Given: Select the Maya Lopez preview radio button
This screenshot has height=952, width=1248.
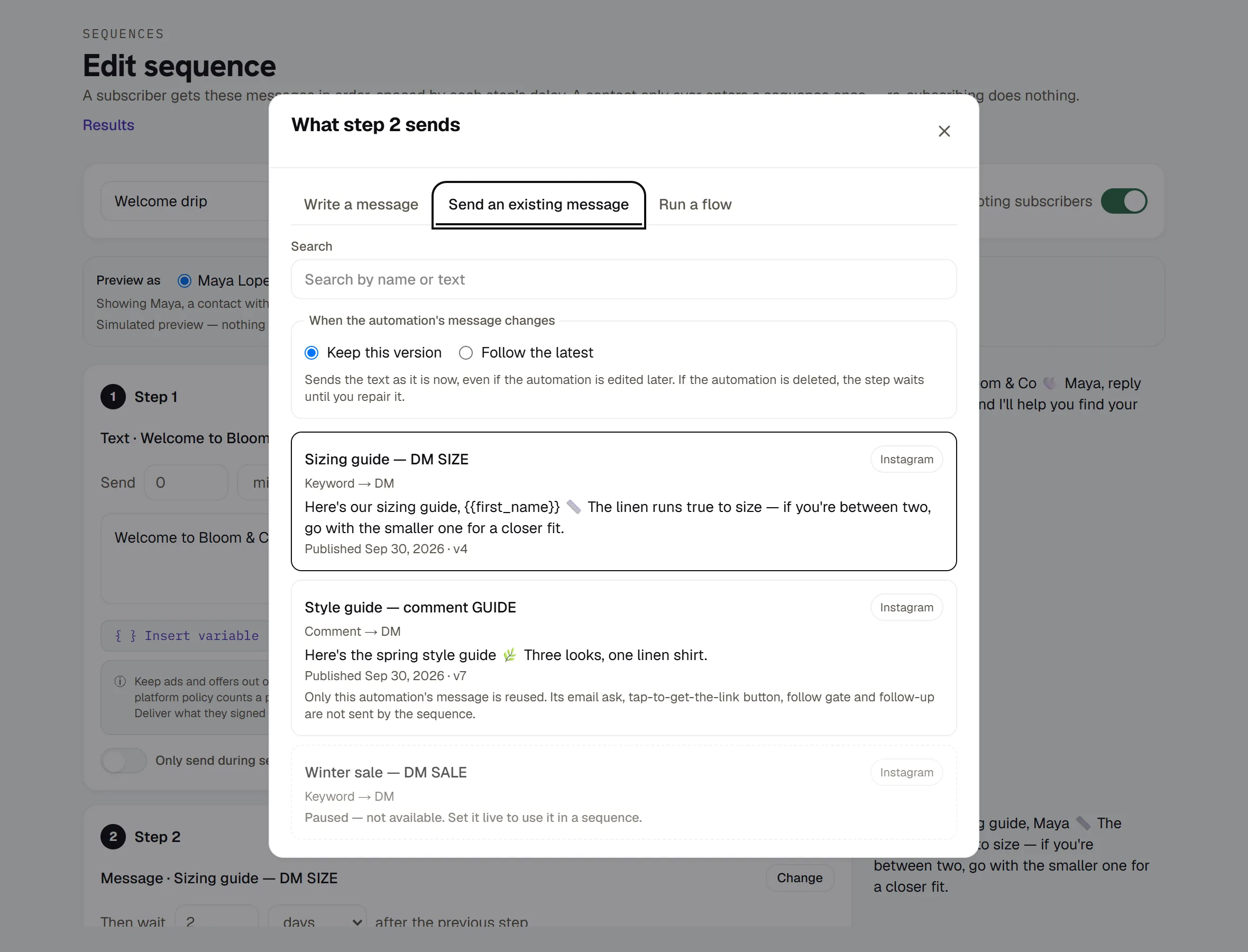Looking at the screenshot, I should [x=184, y=280].
